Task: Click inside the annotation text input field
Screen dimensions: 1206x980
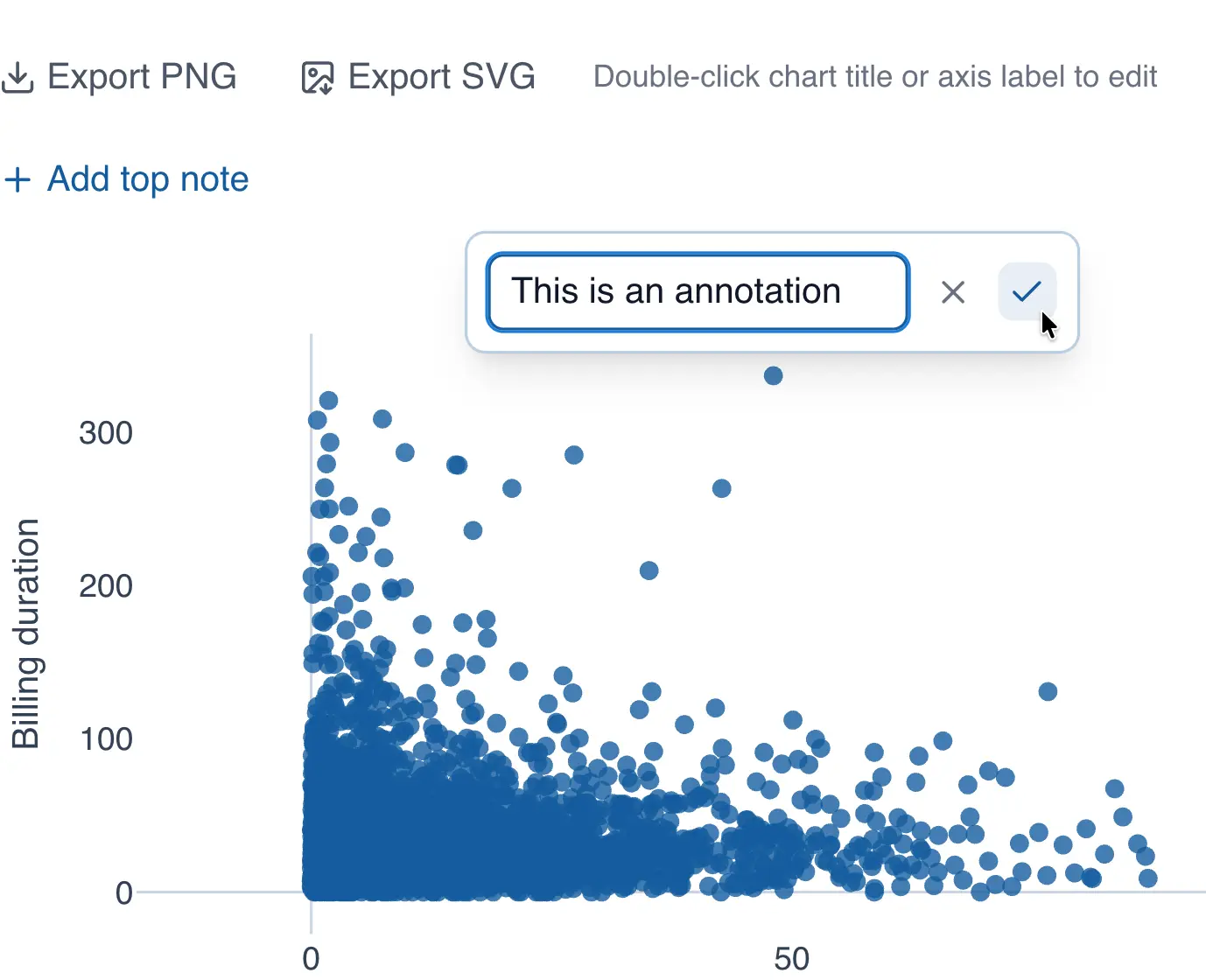Action: pos(697,292)
